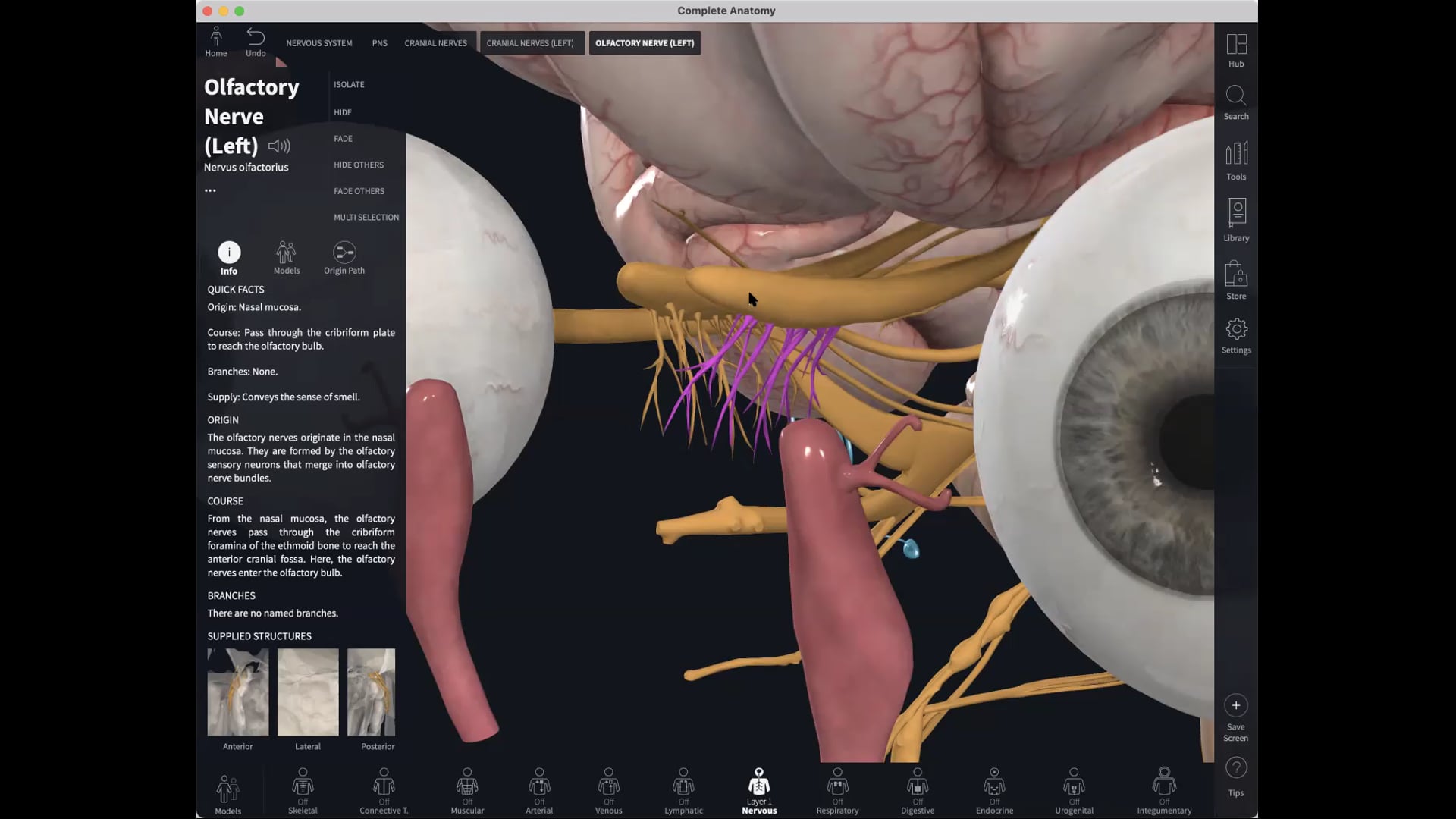Open the Search function
The image size is (1456, 819).
tap(1235, 101)
